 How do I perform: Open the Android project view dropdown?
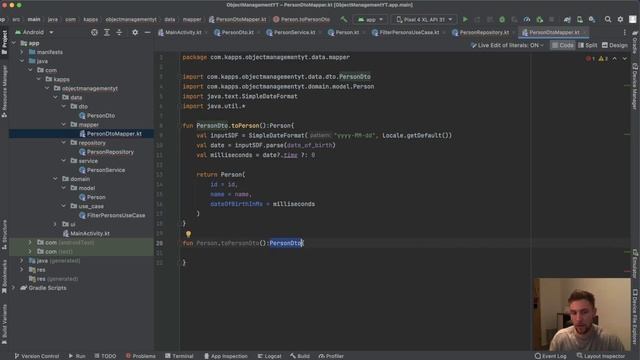click(34, 32)
